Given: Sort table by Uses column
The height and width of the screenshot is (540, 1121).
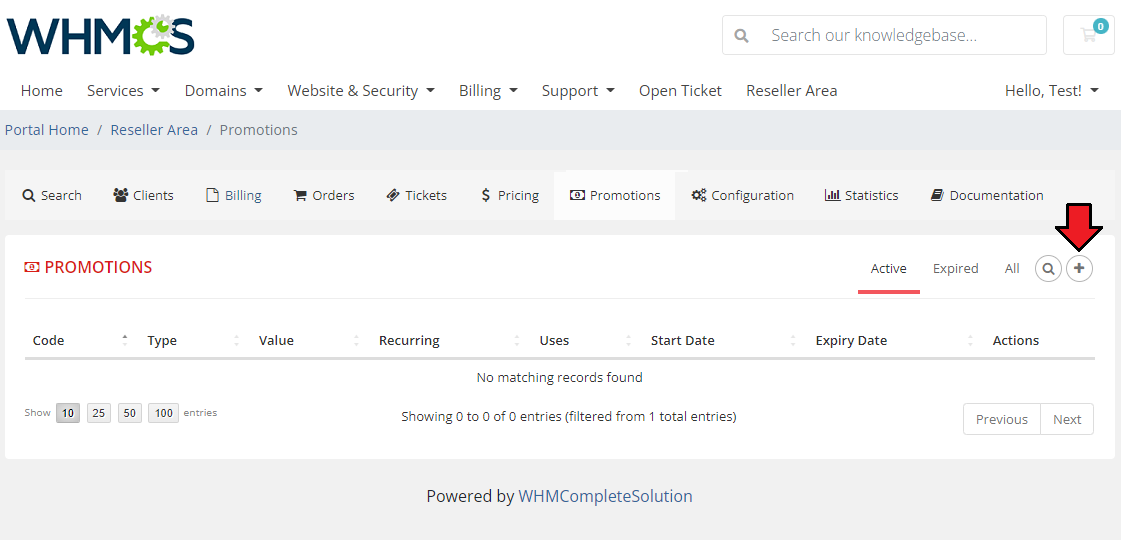Looking at the screenshot, I should tap(586, 340).
